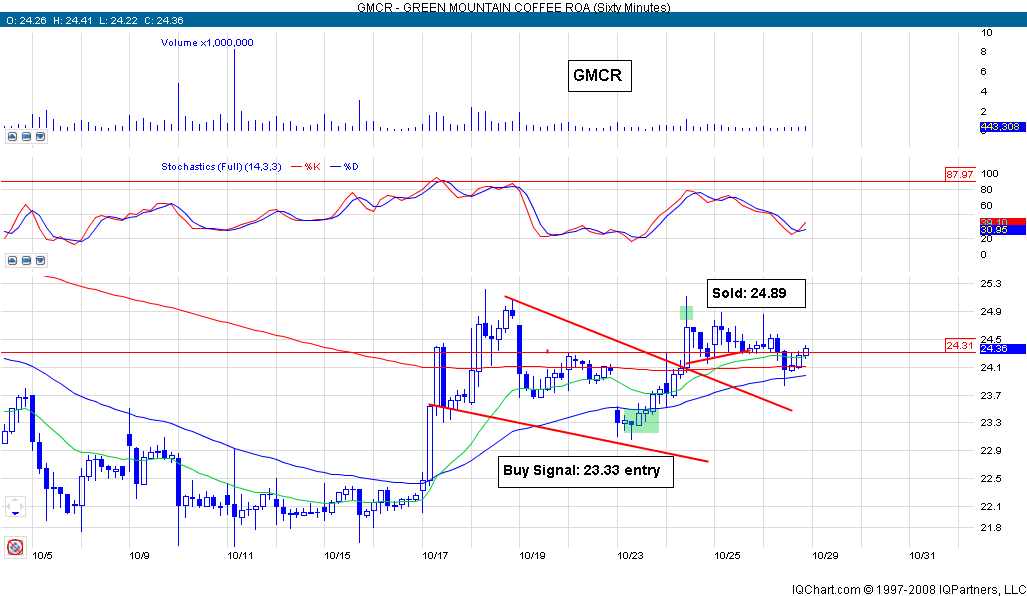Click the four-arrow pan control on price chart

(x=14, y=507)
